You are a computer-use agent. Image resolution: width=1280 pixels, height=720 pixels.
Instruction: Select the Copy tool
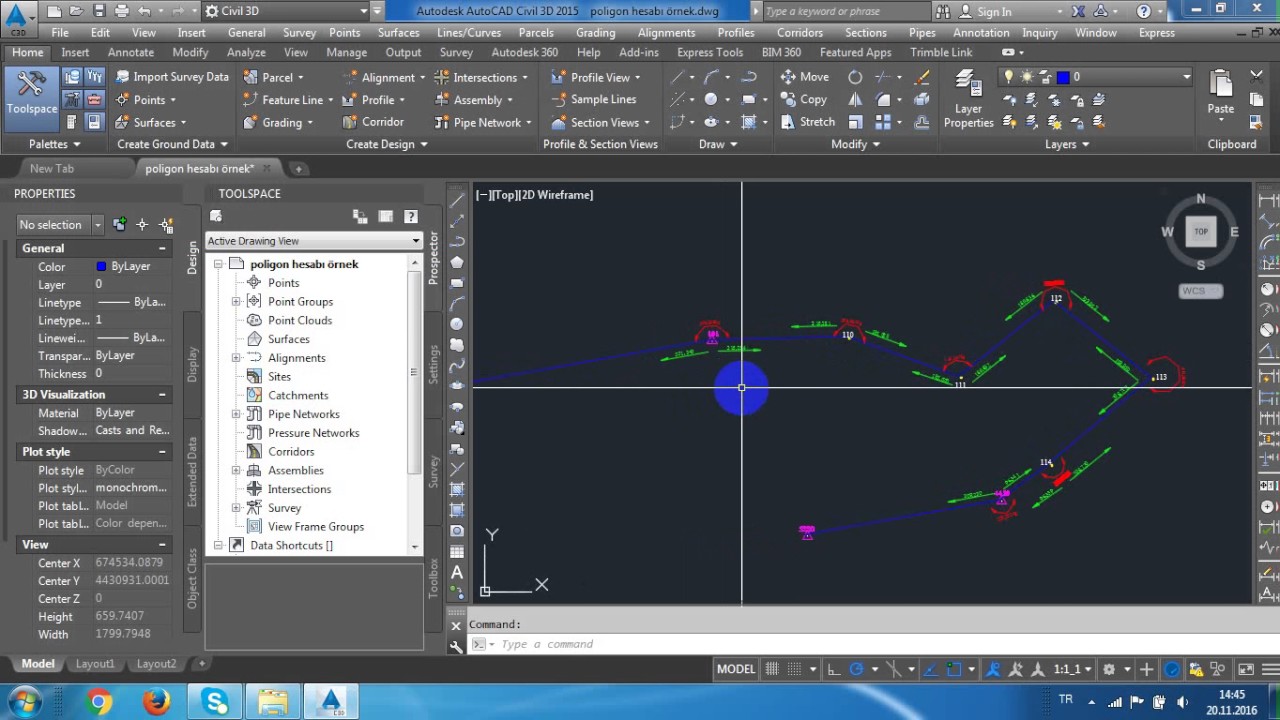coord(804,100)
